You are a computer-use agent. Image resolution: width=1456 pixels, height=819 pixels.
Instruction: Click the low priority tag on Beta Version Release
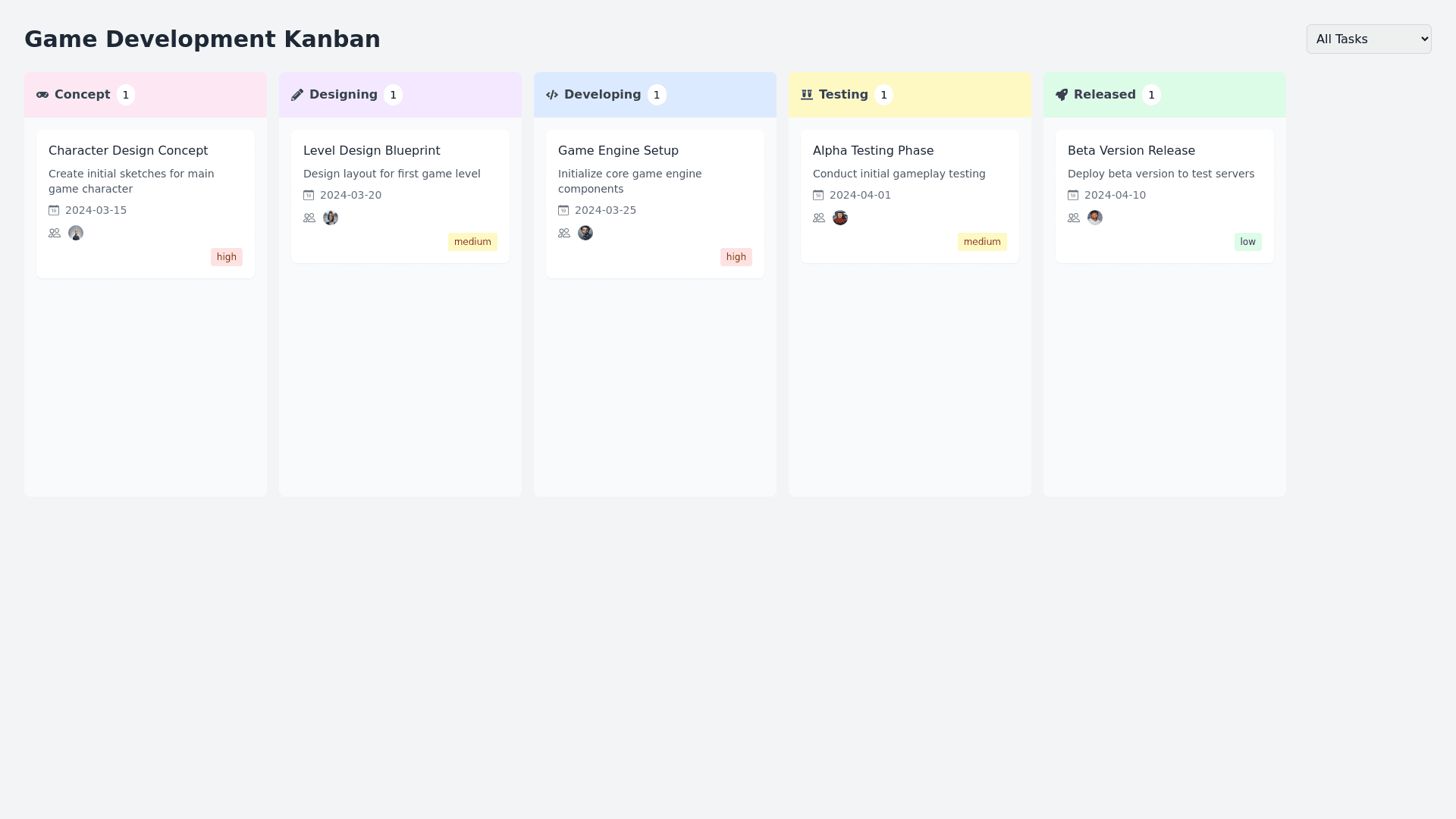click(x=1247, y=242)
